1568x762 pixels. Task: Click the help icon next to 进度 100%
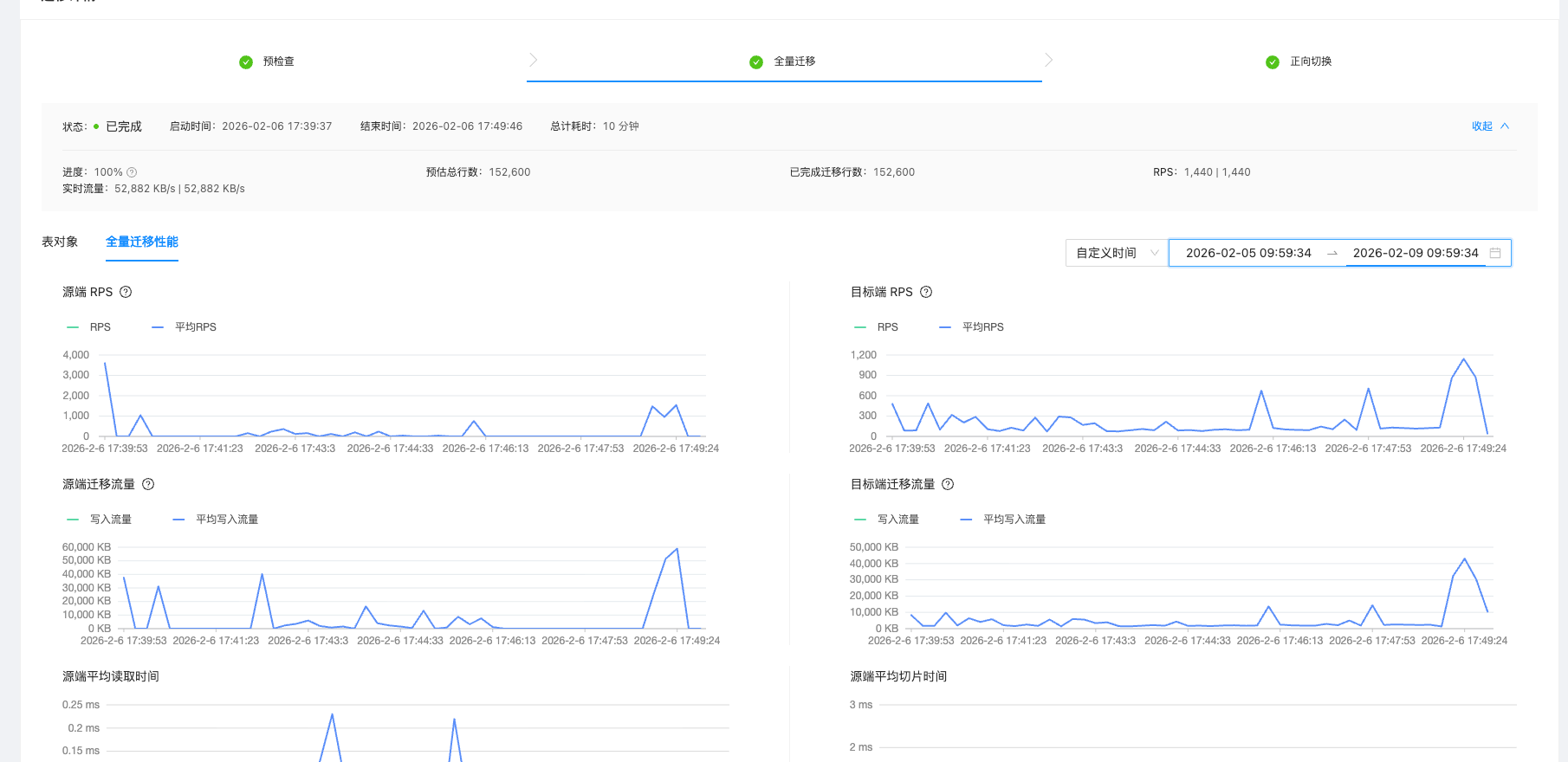point(132,172)
